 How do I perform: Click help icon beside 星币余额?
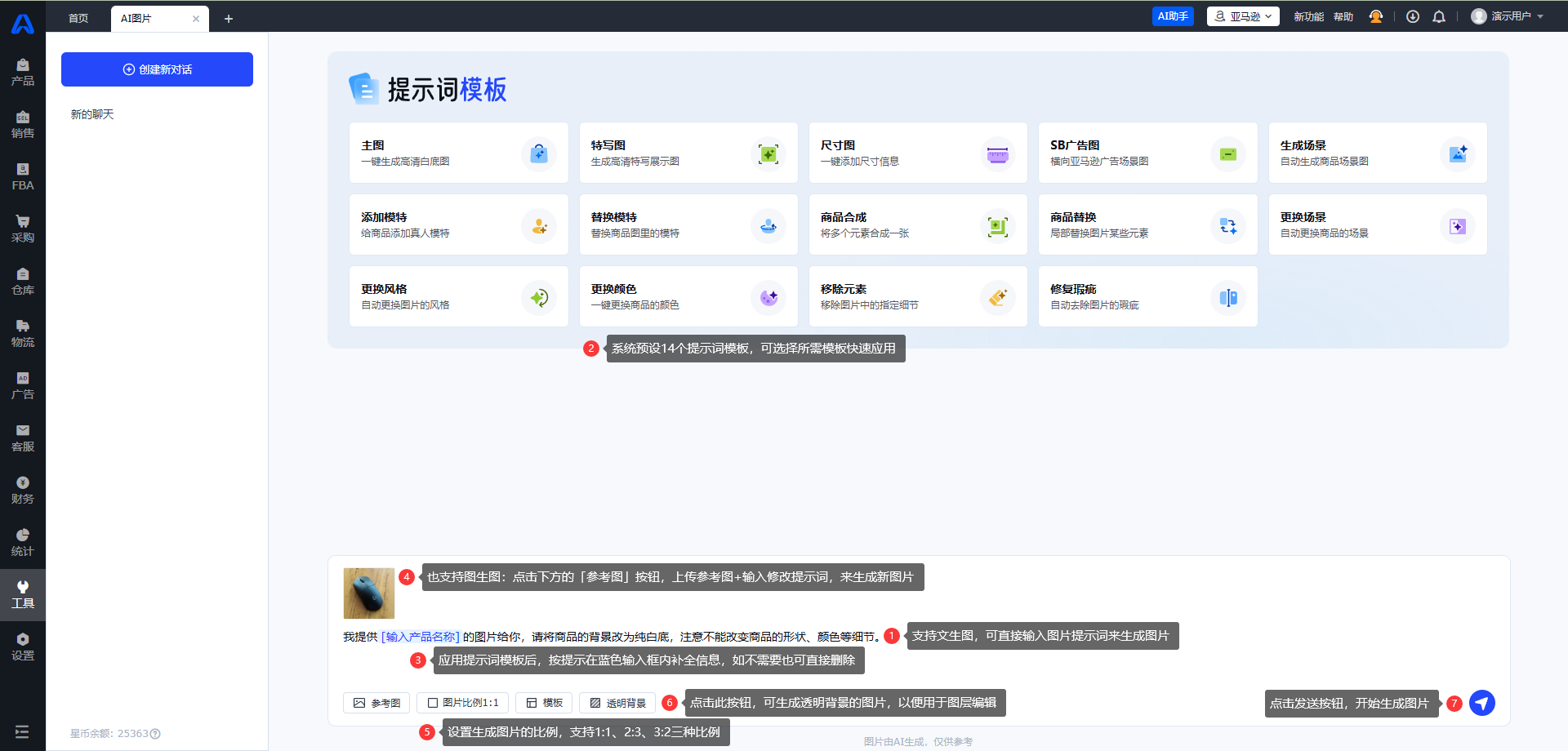click(x=156, y=734)
